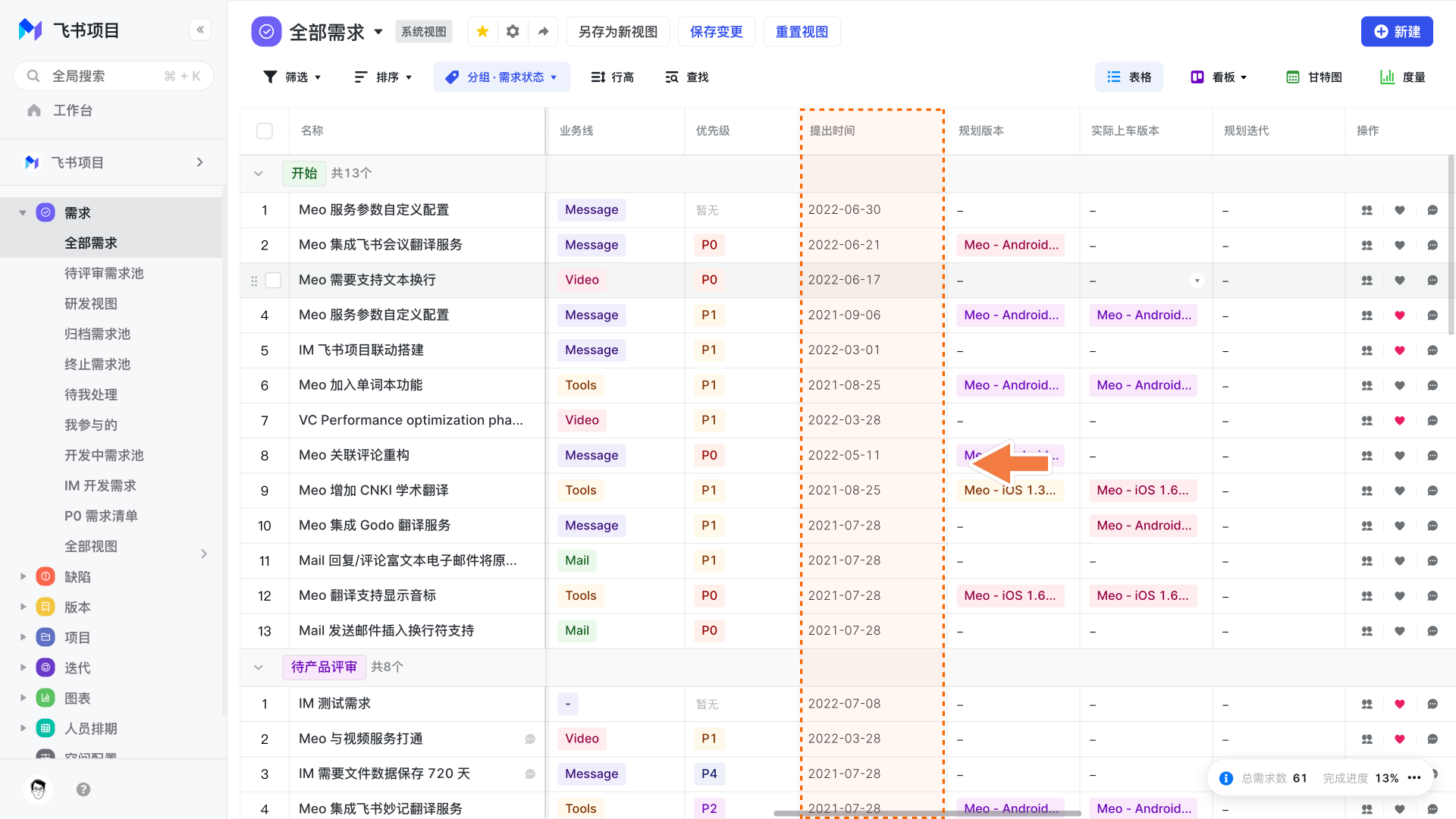Share the current view
Image resolution: width=1456 pixels, height=819 pixels.
click(543, 31)
